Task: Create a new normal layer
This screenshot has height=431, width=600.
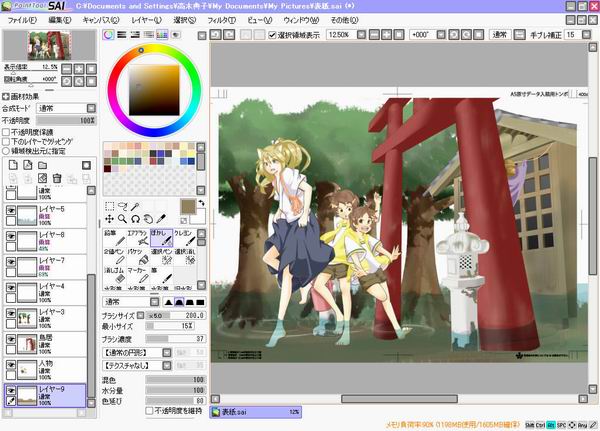Action: (13, 165)
